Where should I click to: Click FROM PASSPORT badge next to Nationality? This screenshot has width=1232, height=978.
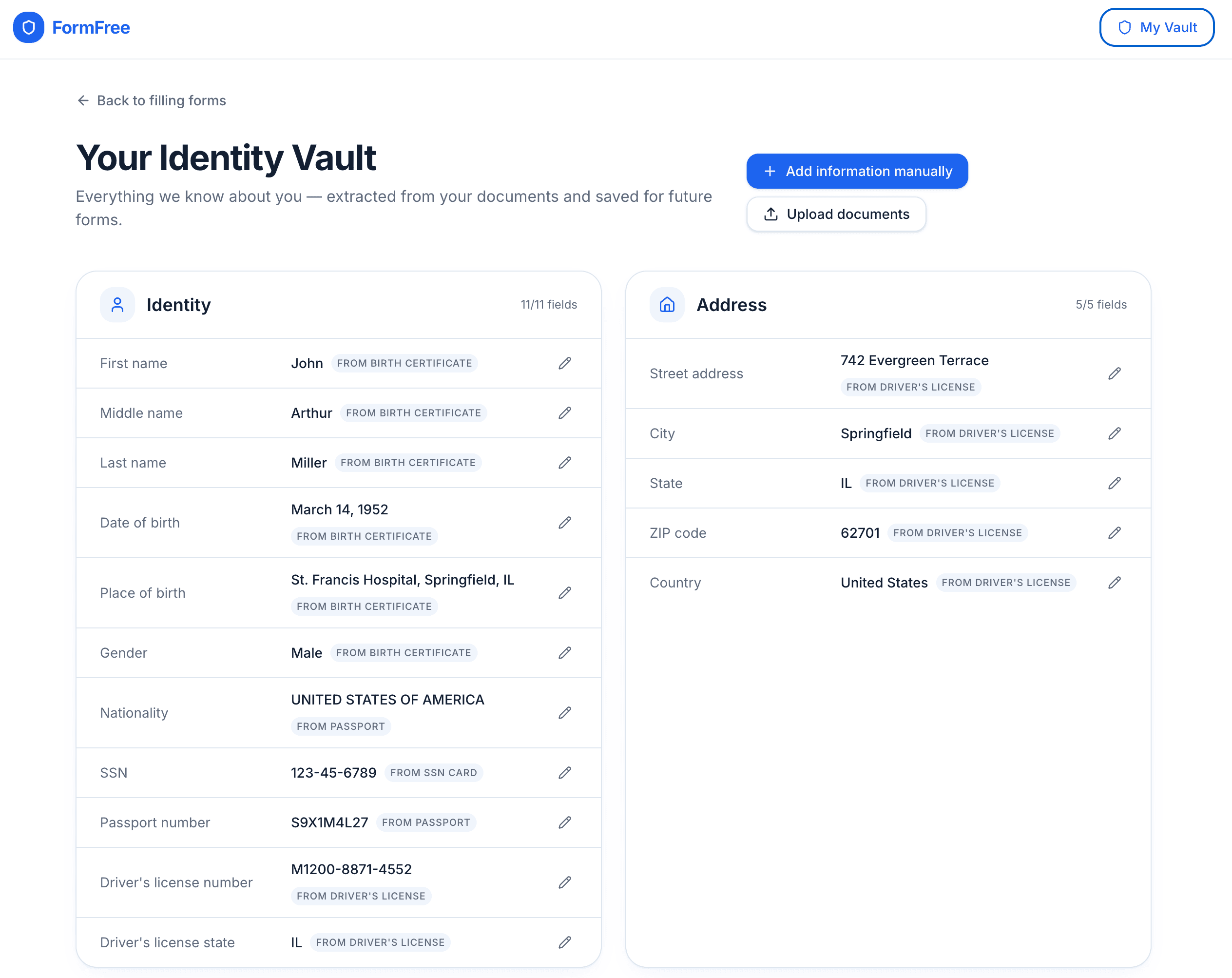coord(341,726)
